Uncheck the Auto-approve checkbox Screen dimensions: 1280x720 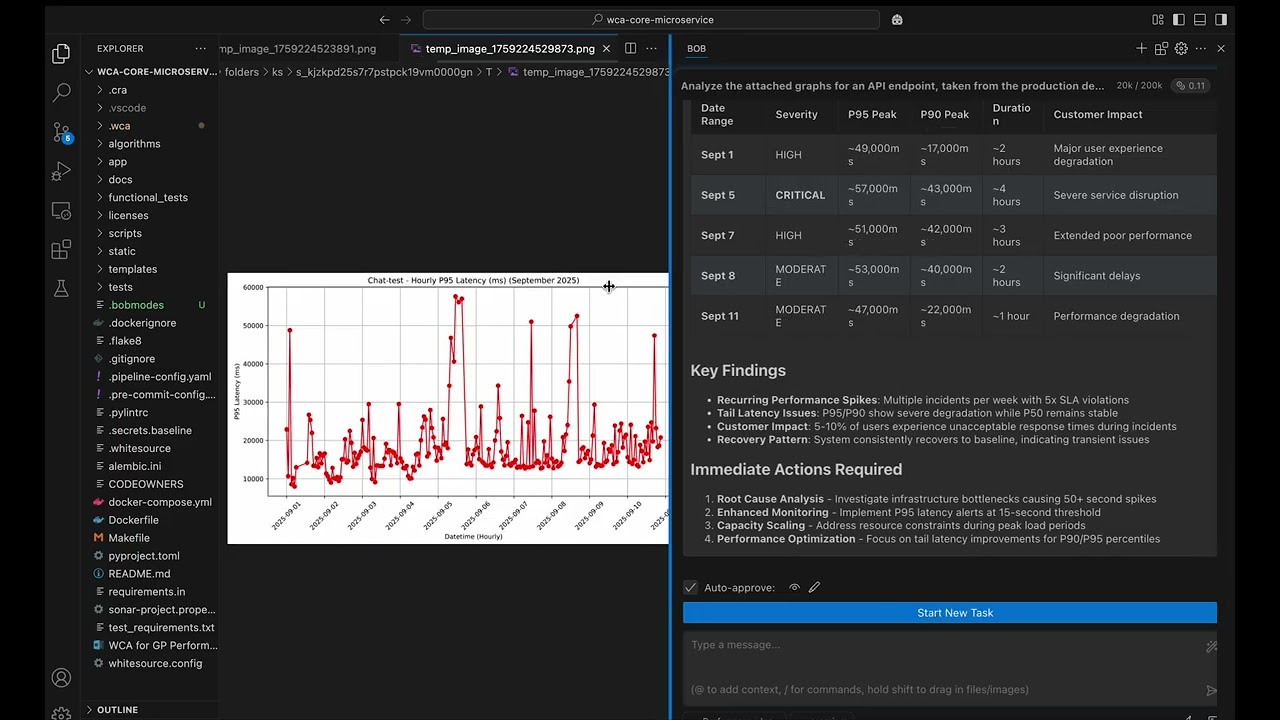[690, 588]
